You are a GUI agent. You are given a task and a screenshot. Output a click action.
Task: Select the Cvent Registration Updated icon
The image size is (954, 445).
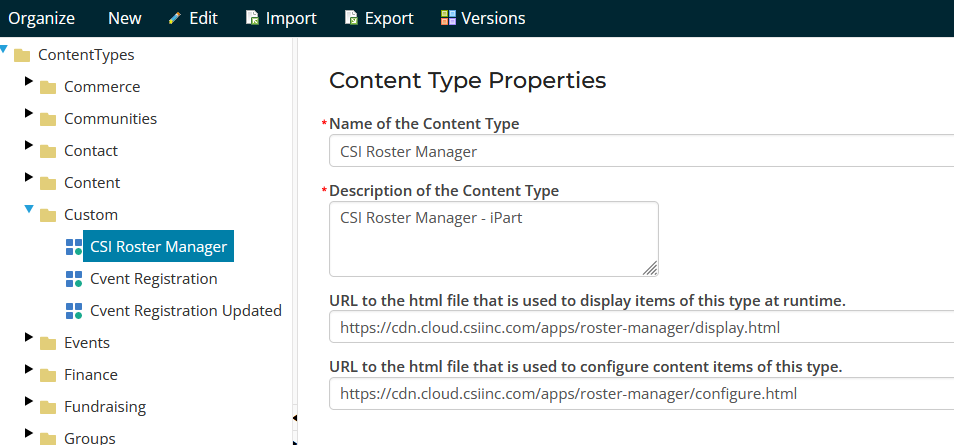(73, 311)
